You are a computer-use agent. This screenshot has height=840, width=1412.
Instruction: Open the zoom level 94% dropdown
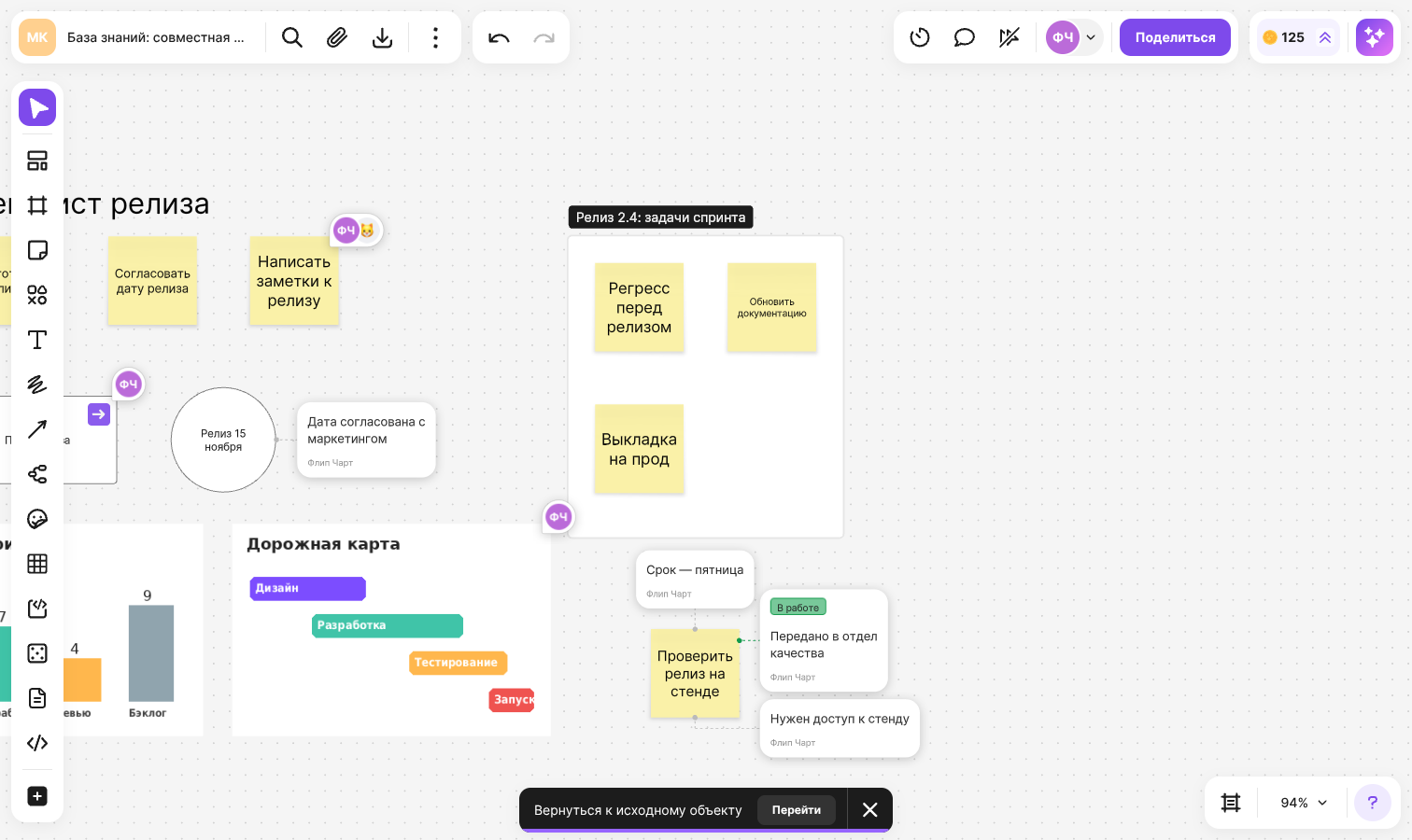click(1304, 803)
